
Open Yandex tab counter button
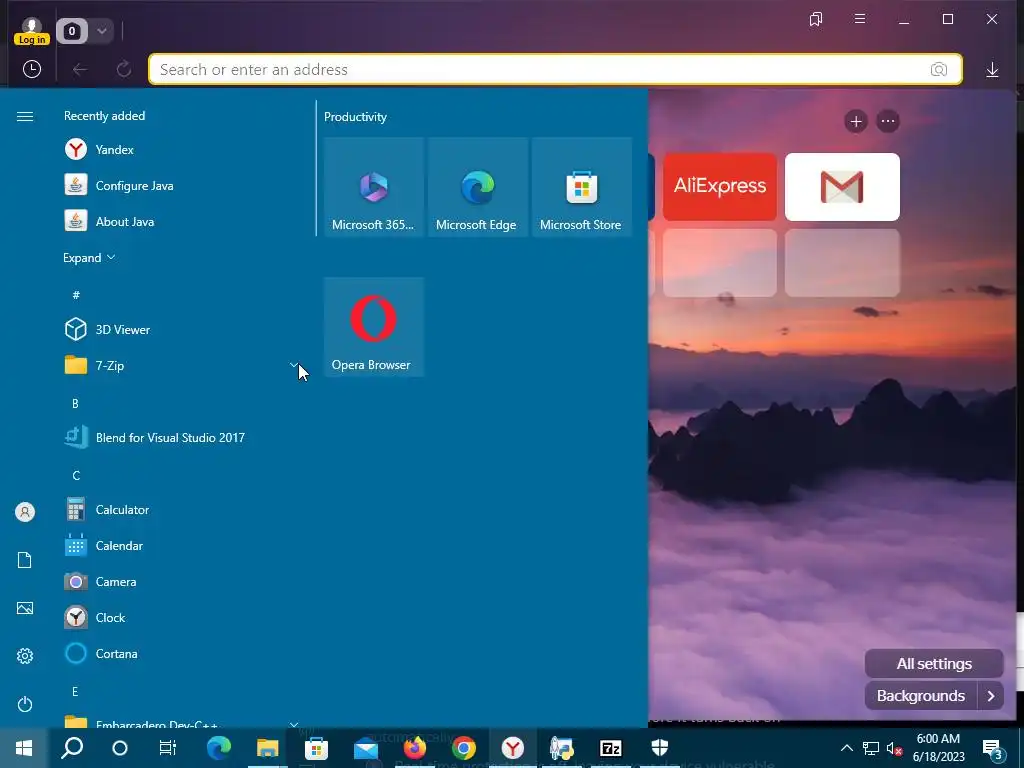pos(72,31)
